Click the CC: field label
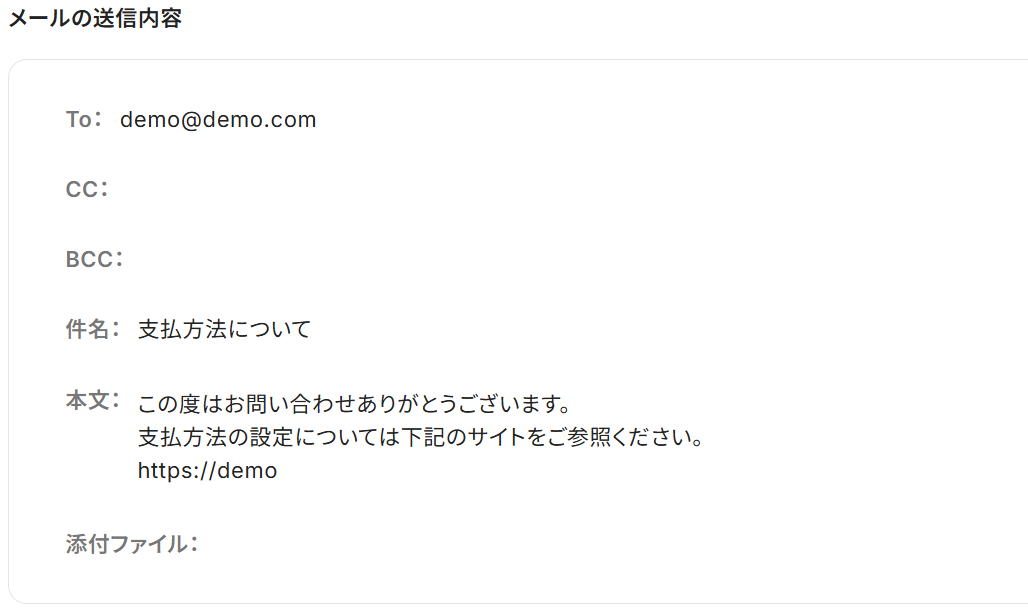Image resolution: width=1028 pixels, height=608 pixels. tap(87, 190)
